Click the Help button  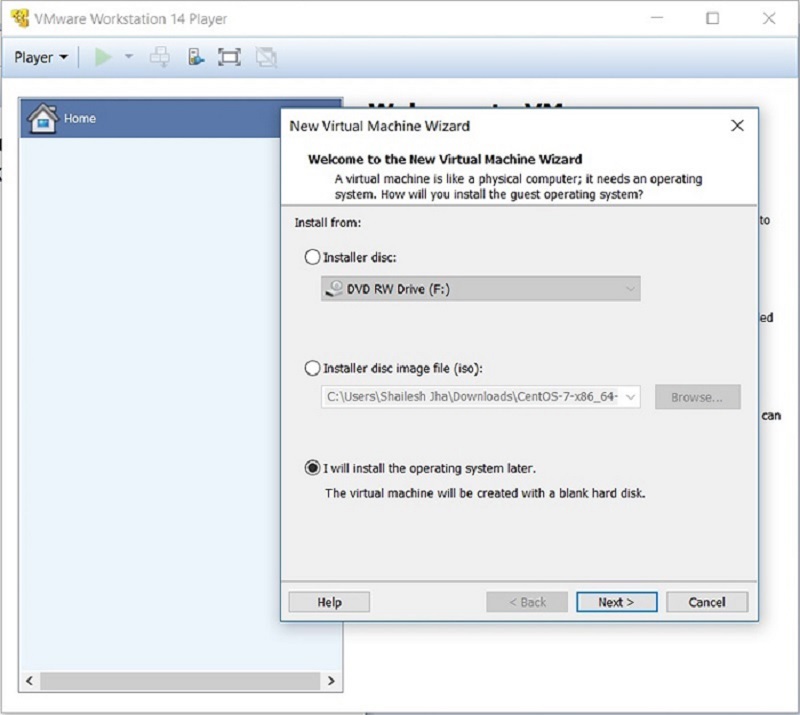[329, 602]
